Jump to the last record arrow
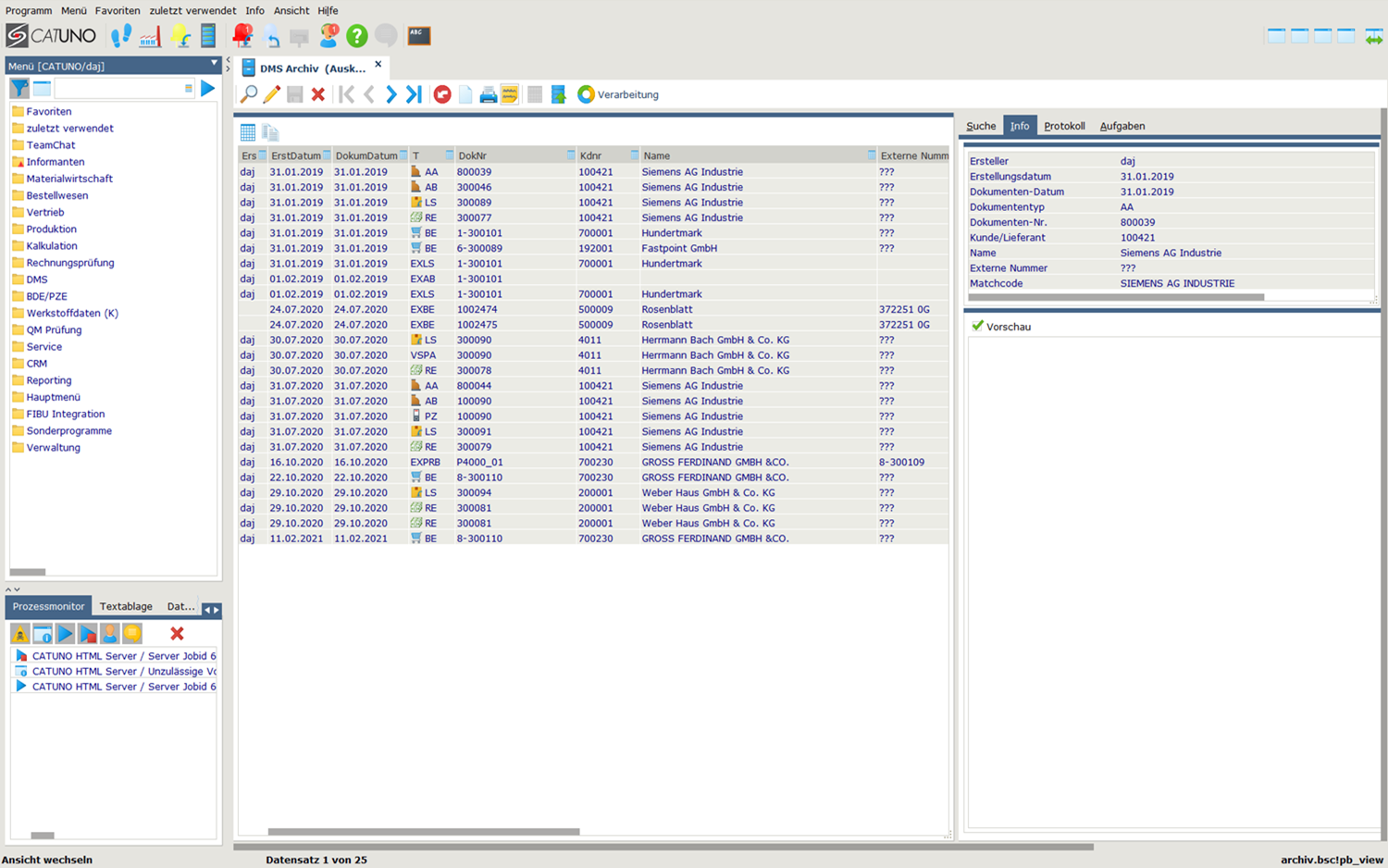 414,94
